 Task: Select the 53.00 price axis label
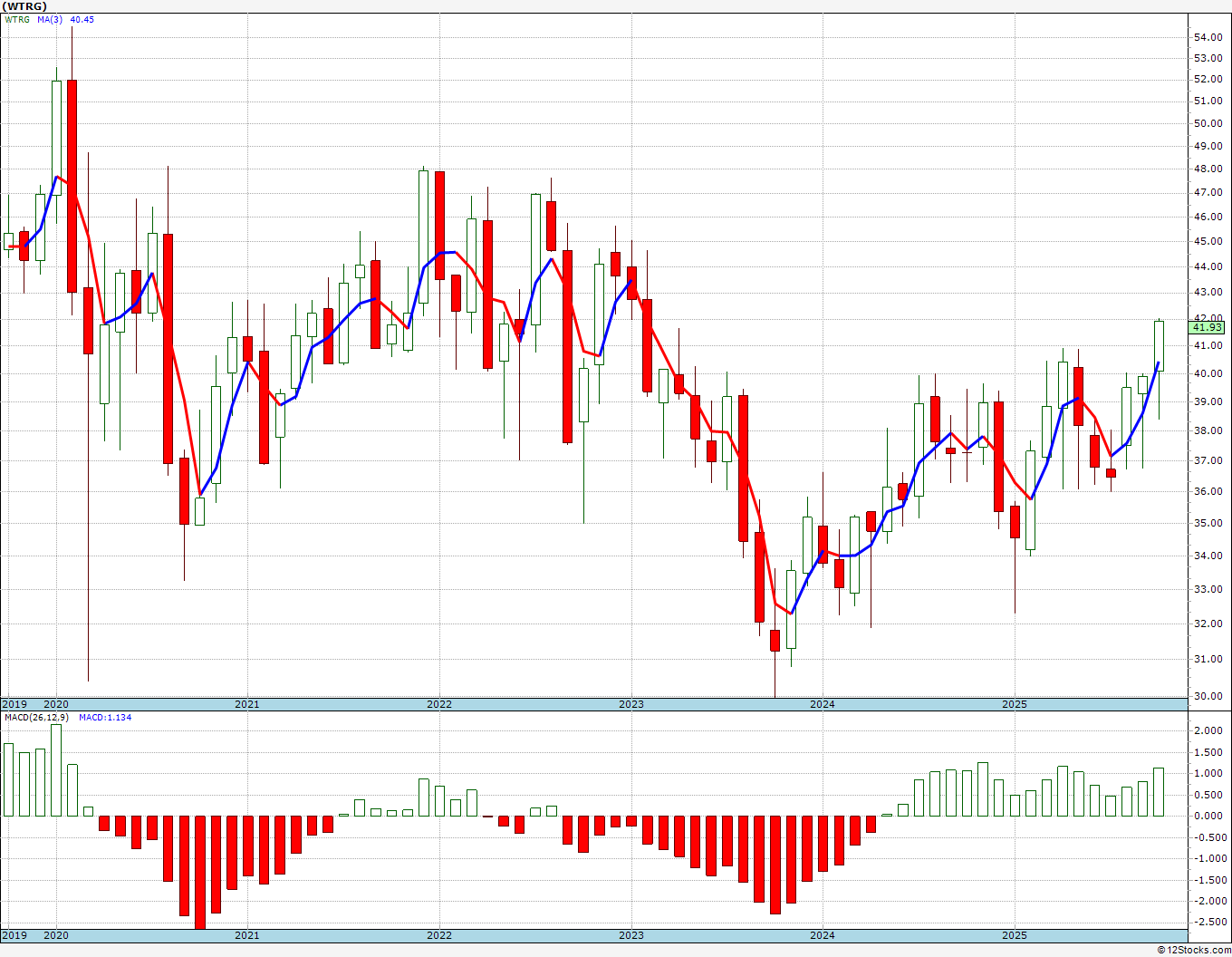coord(1208,58)
